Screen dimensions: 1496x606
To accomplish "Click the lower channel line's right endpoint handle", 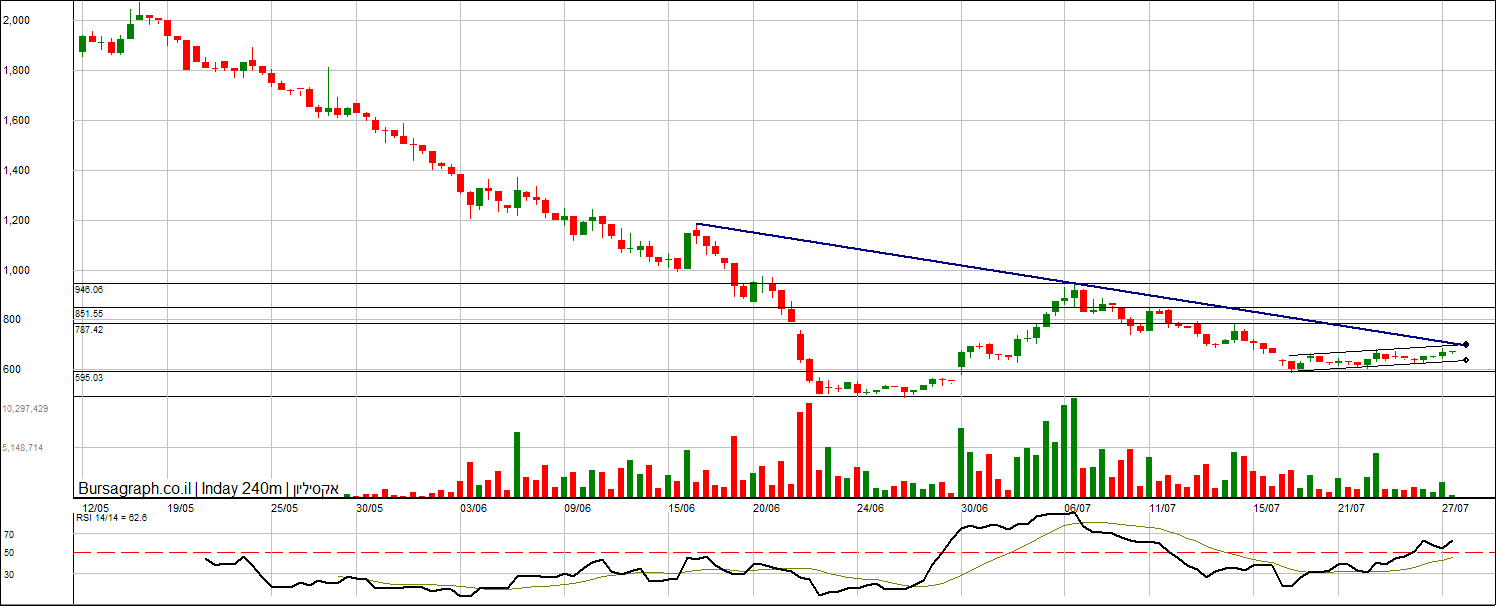I will 1466,360.
